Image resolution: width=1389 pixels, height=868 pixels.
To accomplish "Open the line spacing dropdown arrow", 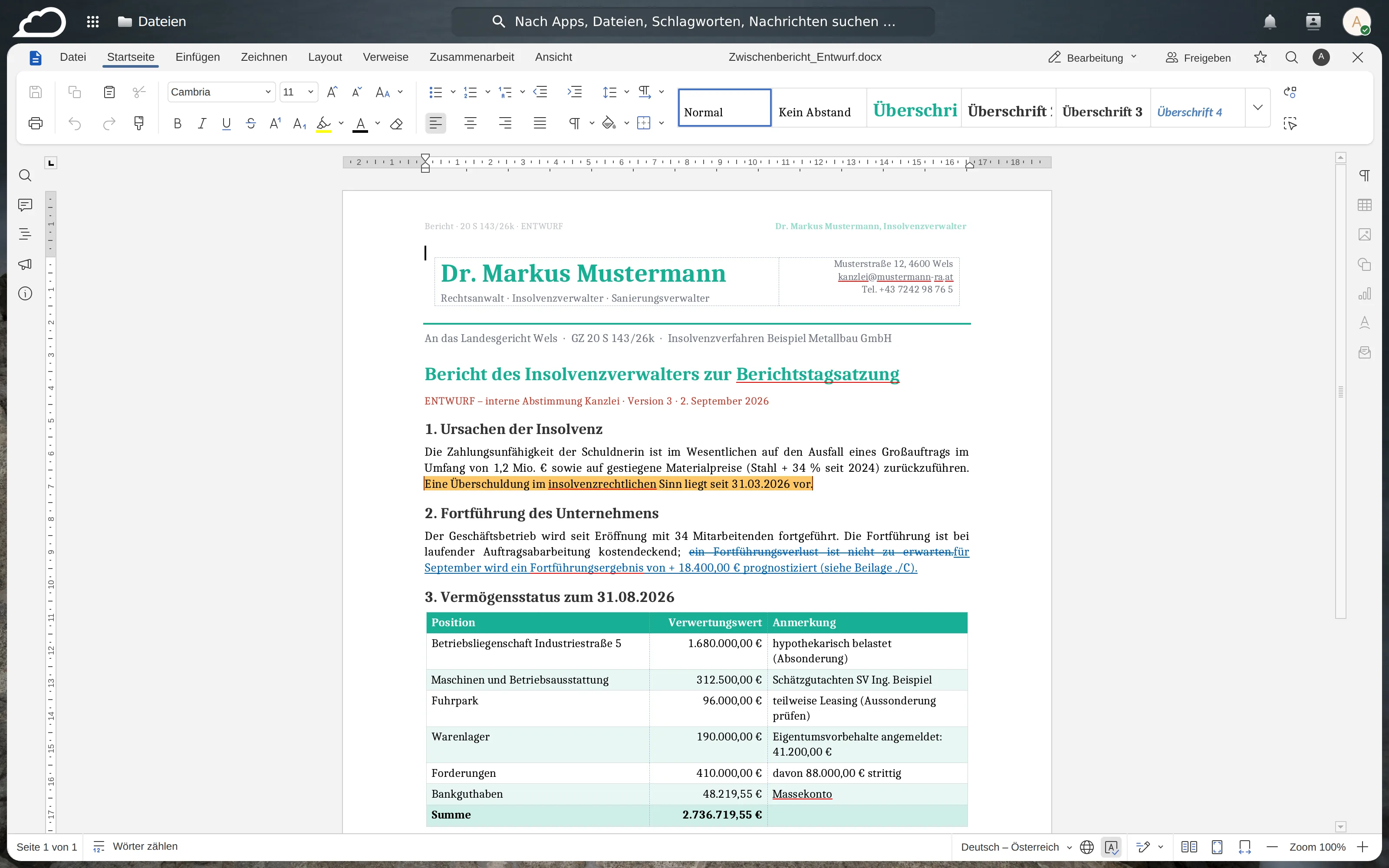I will (626, 92).
